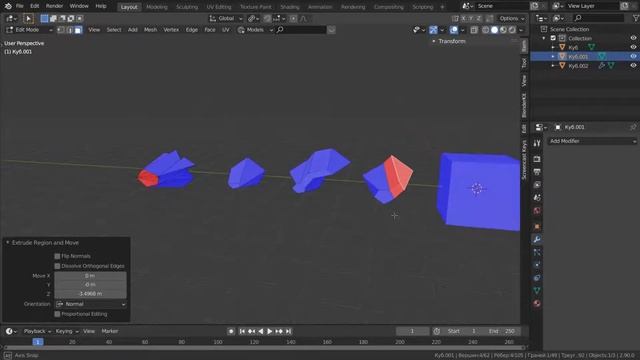Hide the Куб.001 object eye icon
The width and height of the screenshot is (640, 360).
(633, 56)
